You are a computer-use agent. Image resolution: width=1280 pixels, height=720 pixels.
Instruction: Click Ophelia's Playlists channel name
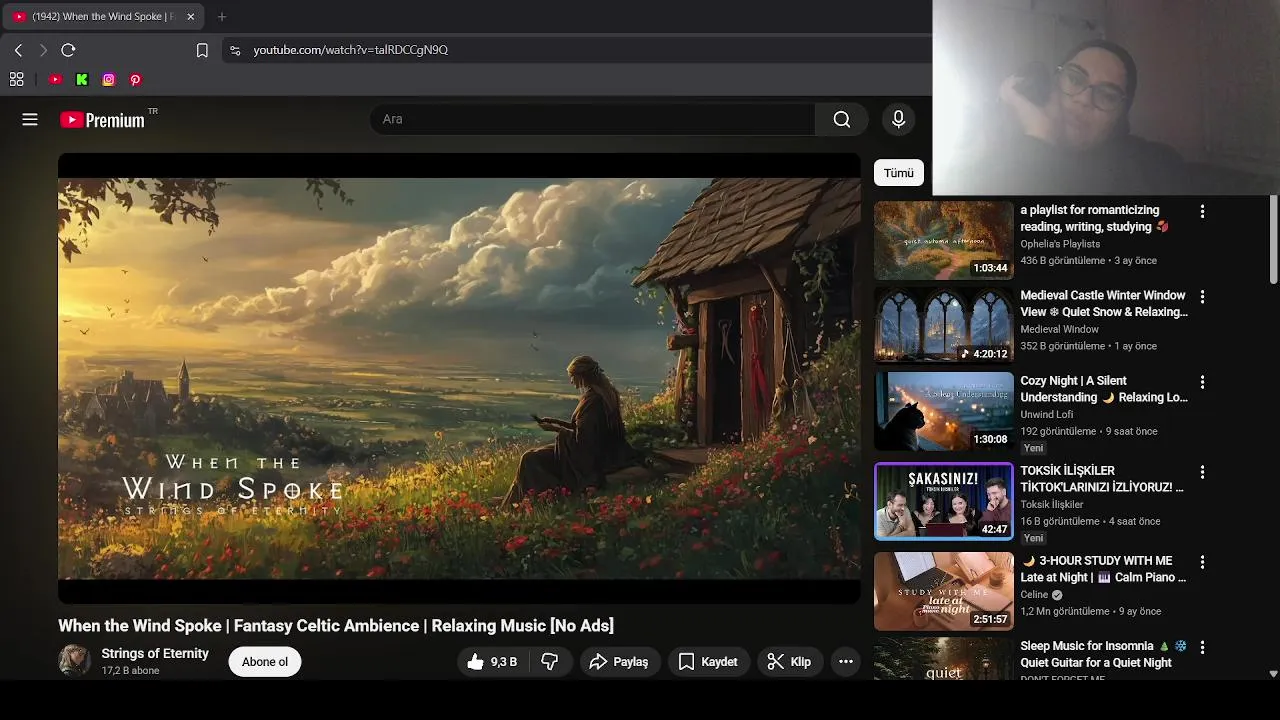(x=1060, y=244)
